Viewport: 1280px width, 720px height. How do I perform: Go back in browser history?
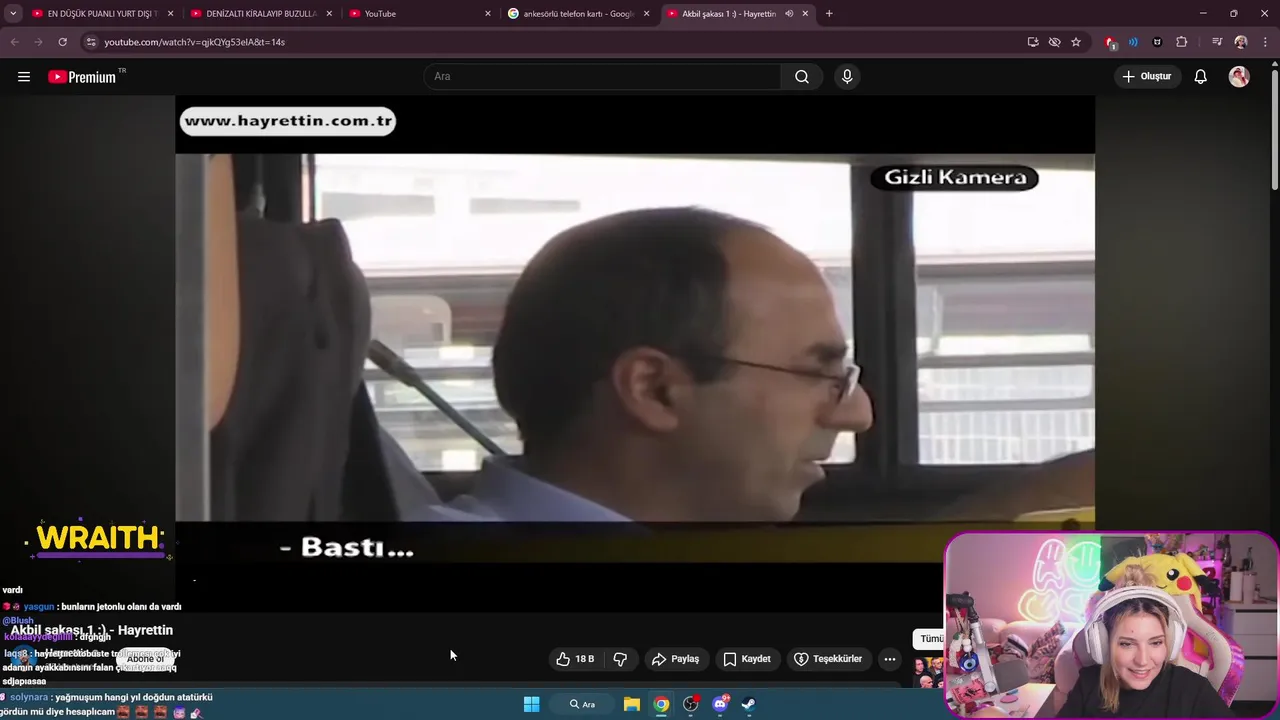point(14,42)
